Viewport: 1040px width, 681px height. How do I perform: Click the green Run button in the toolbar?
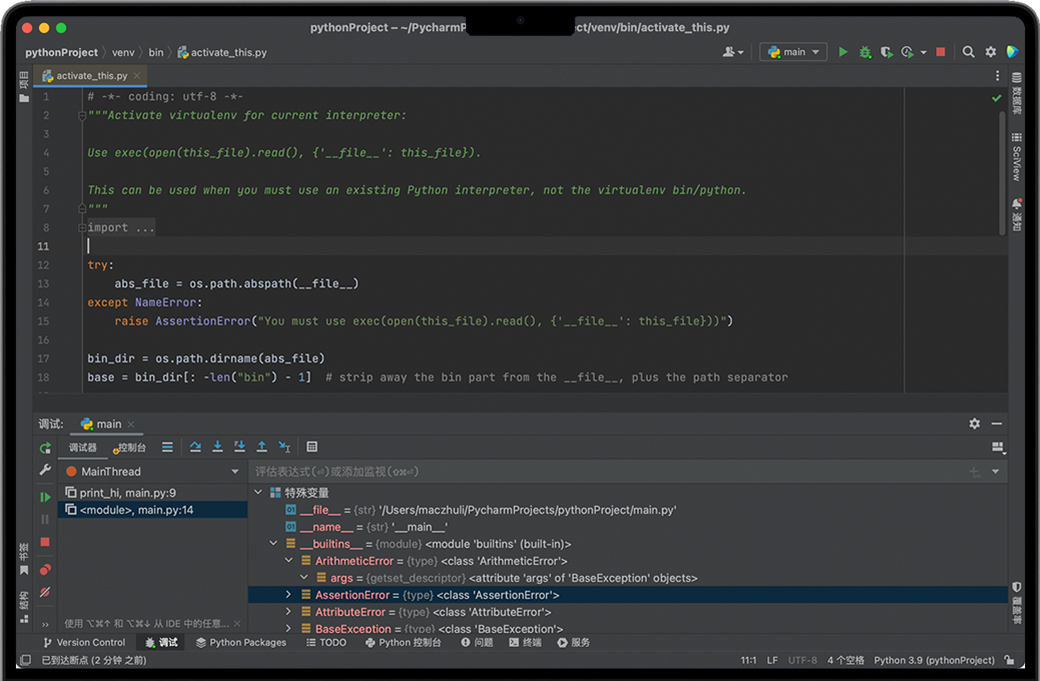coord(843,52)
